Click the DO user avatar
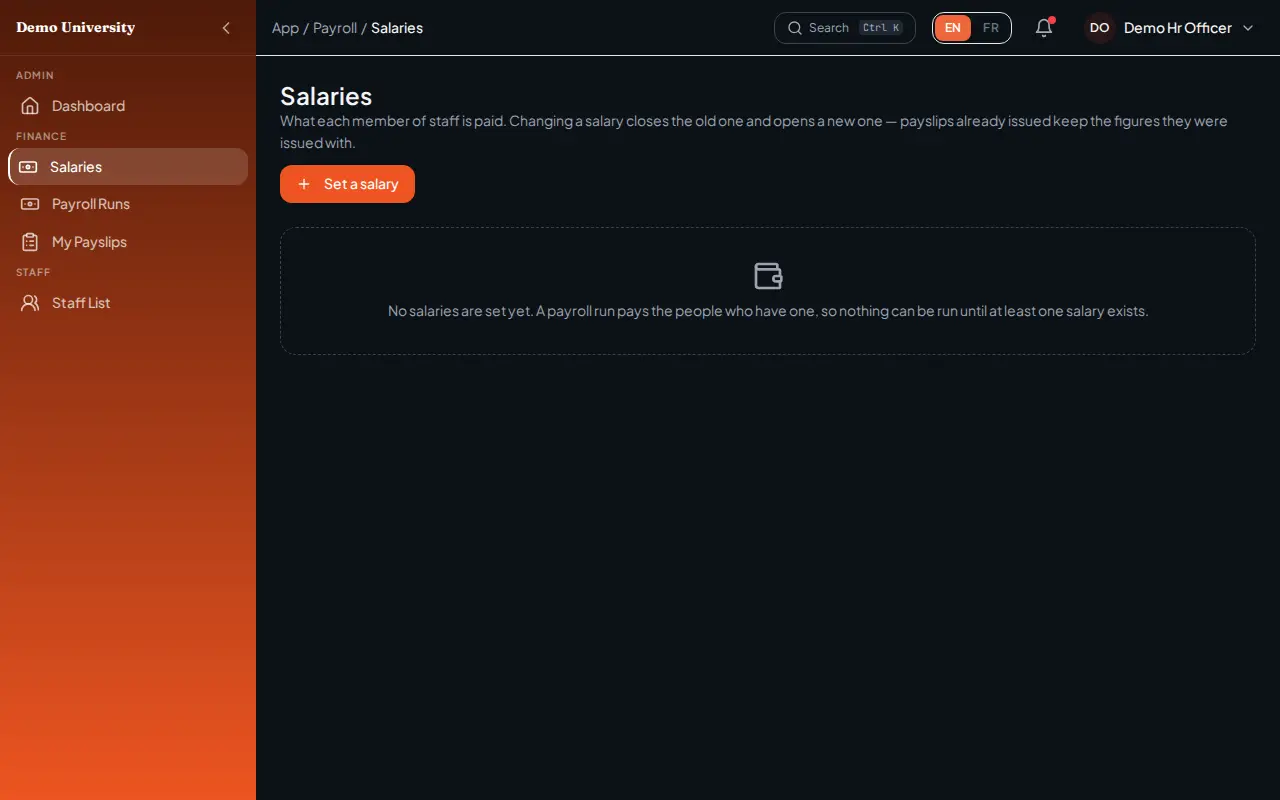This screenshot has height=800, width=1280. click(x=1099, y=28)
